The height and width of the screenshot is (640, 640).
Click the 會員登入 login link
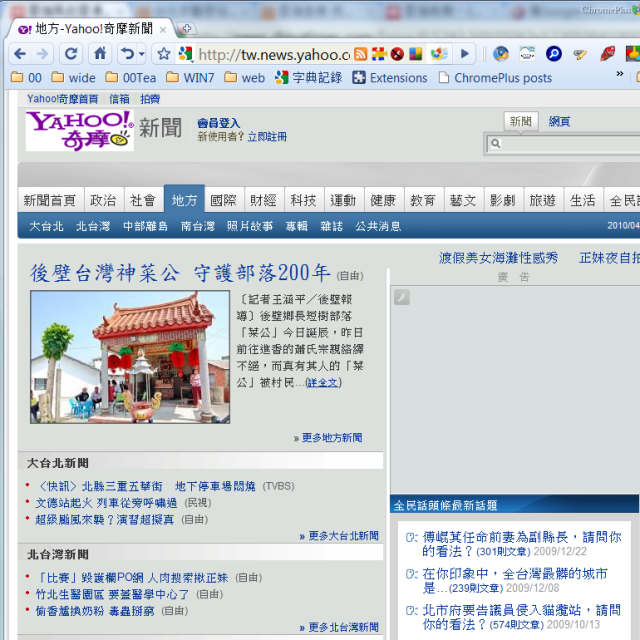(218, 123)
